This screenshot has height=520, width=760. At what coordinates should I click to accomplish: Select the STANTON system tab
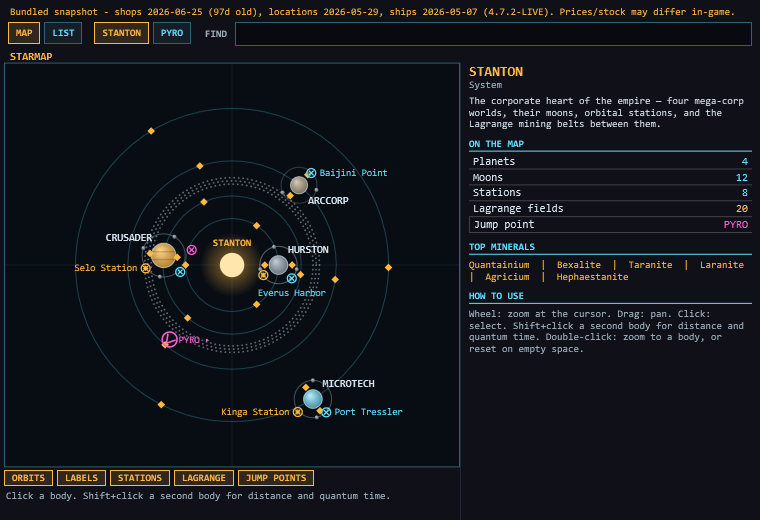(121, 33)
